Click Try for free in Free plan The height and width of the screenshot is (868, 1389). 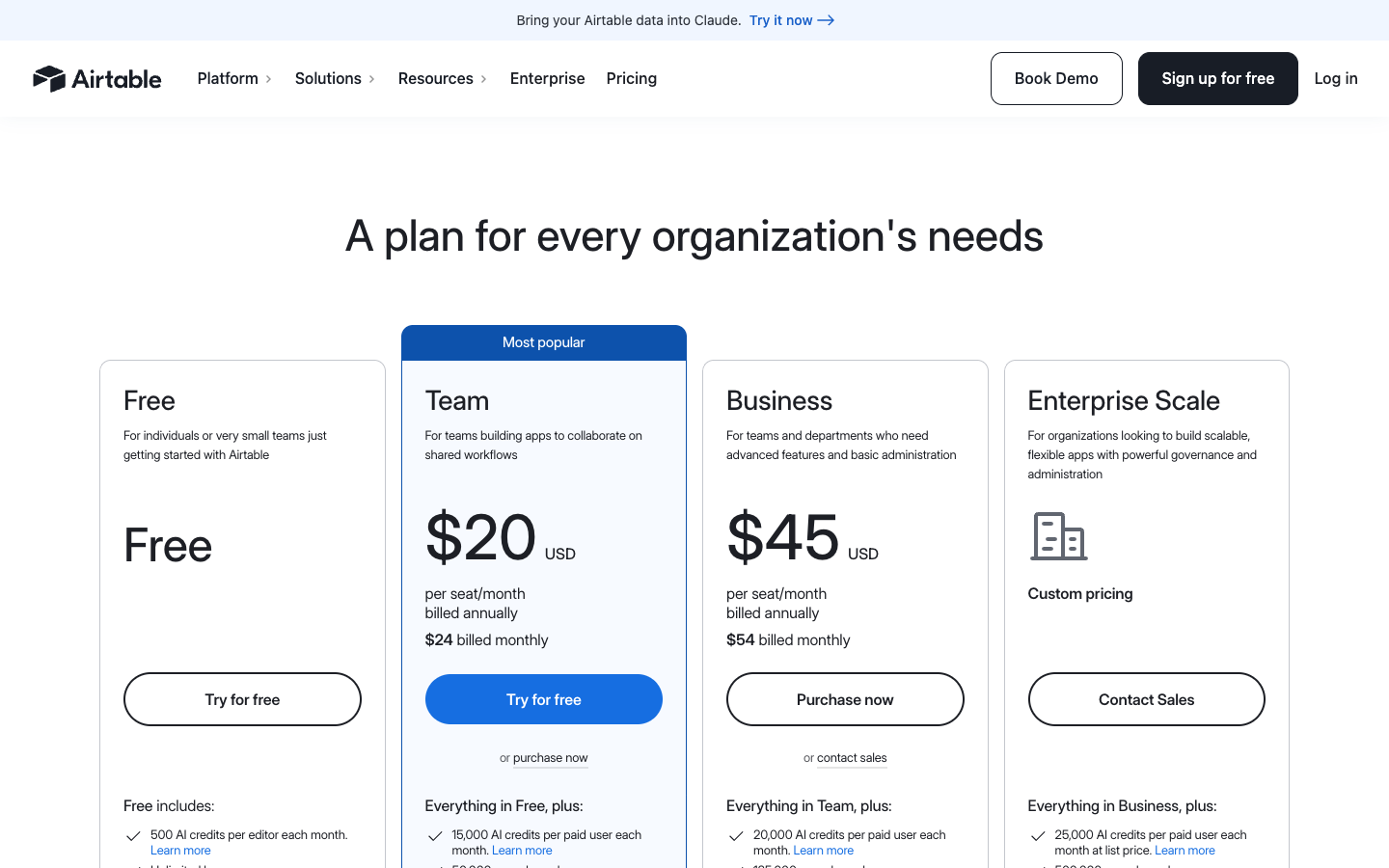coord(242,699)
